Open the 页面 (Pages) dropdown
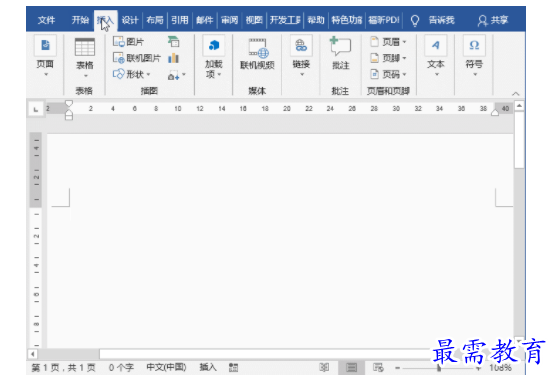Image resolution: width=554 pixels, height=383 pixels. [x=45, y=57]
